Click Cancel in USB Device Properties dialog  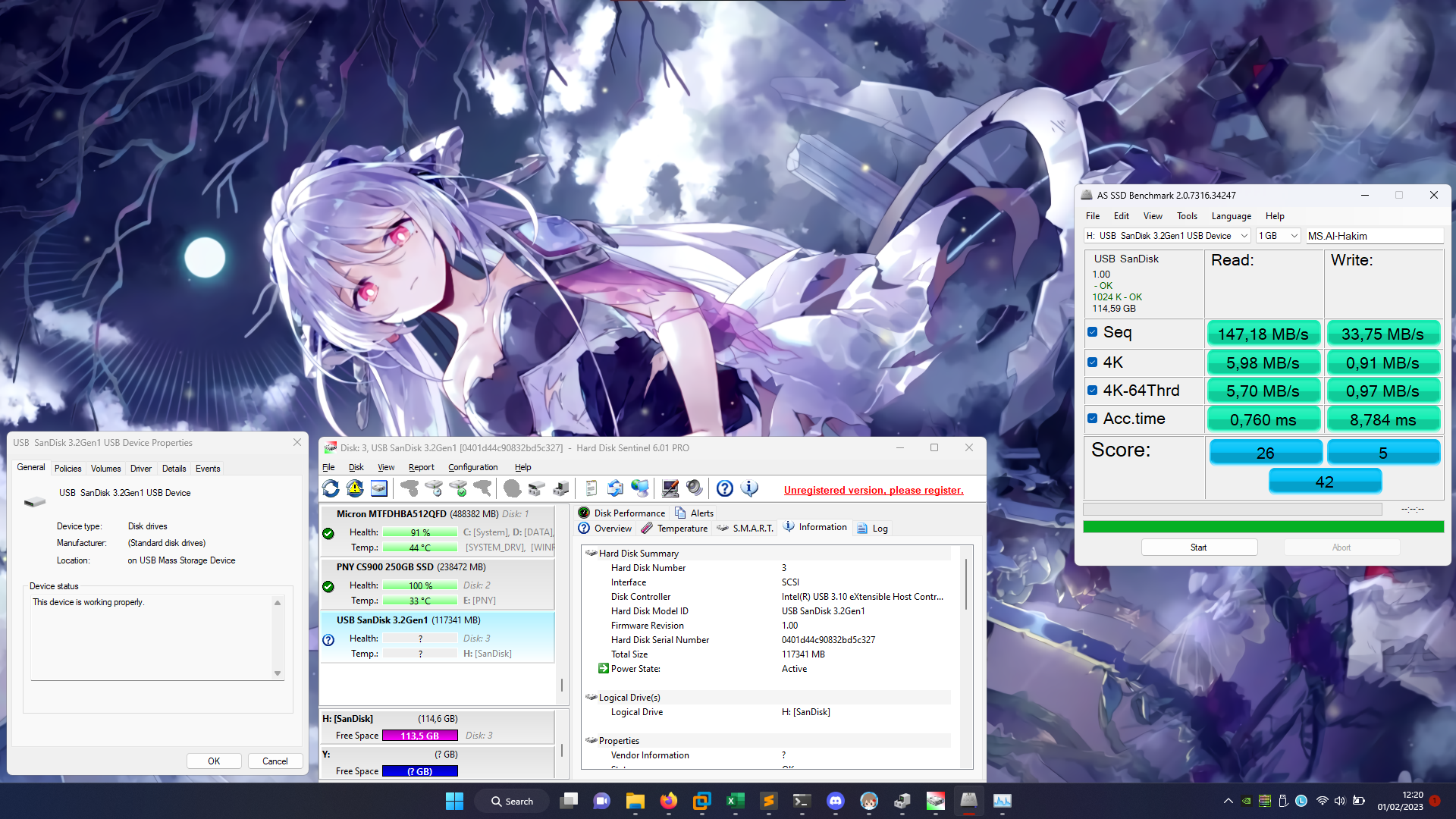[275, 761]
